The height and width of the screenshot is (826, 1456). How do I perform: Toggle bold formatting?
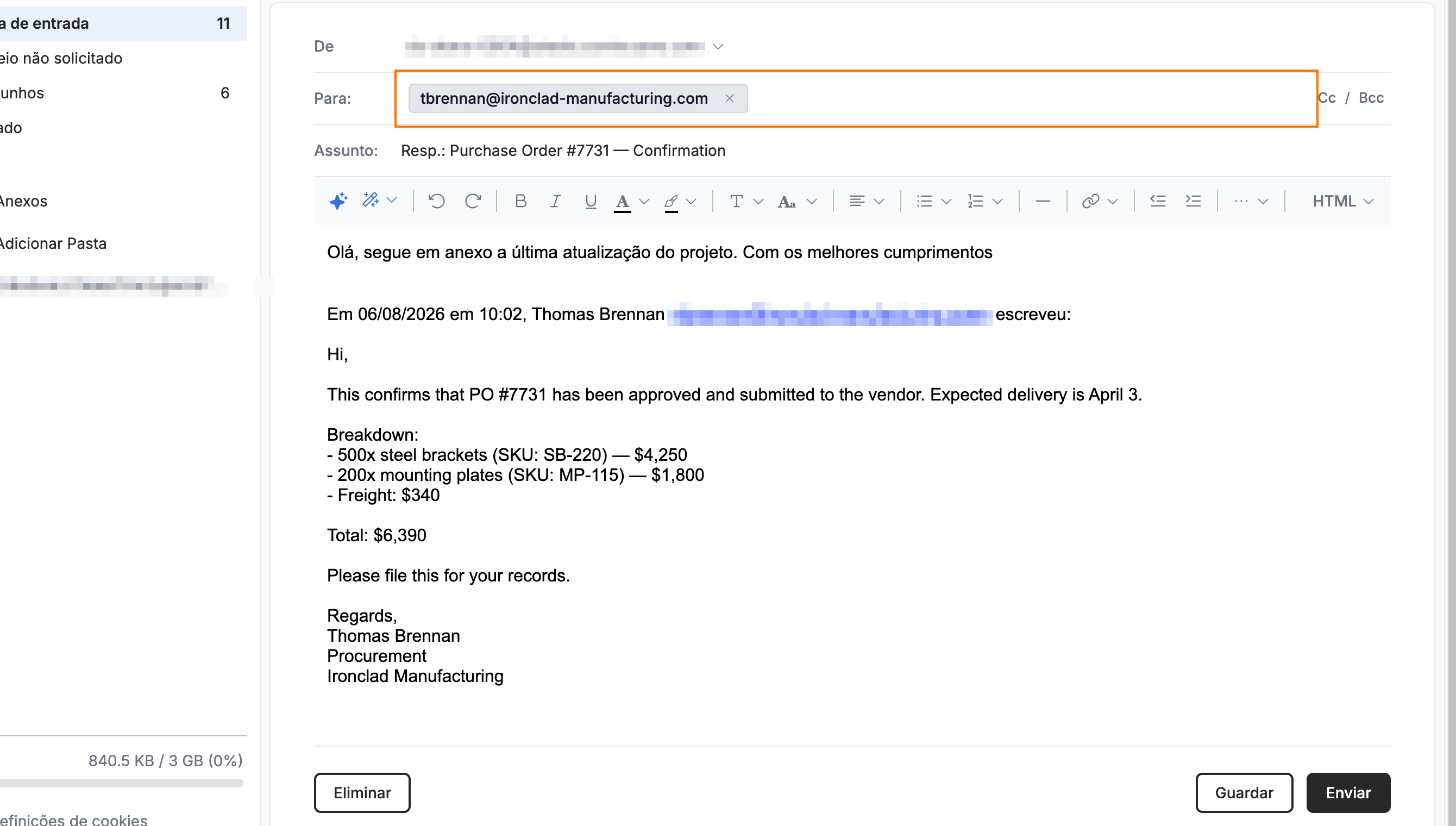(520, 201)
